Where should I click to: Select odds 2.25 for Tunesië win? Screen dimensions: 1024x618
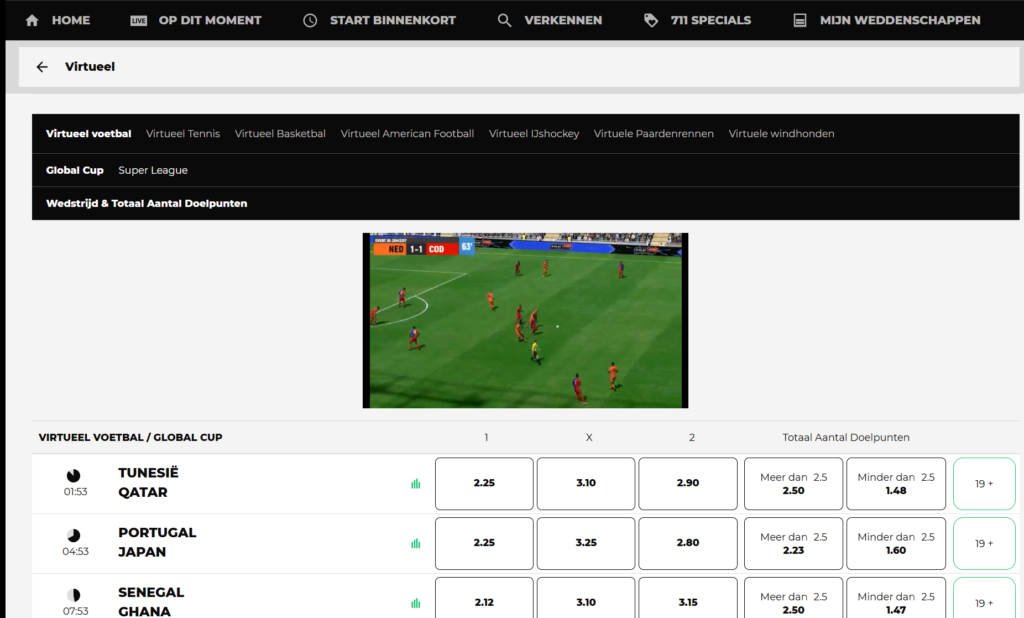[x=484, y=483]
